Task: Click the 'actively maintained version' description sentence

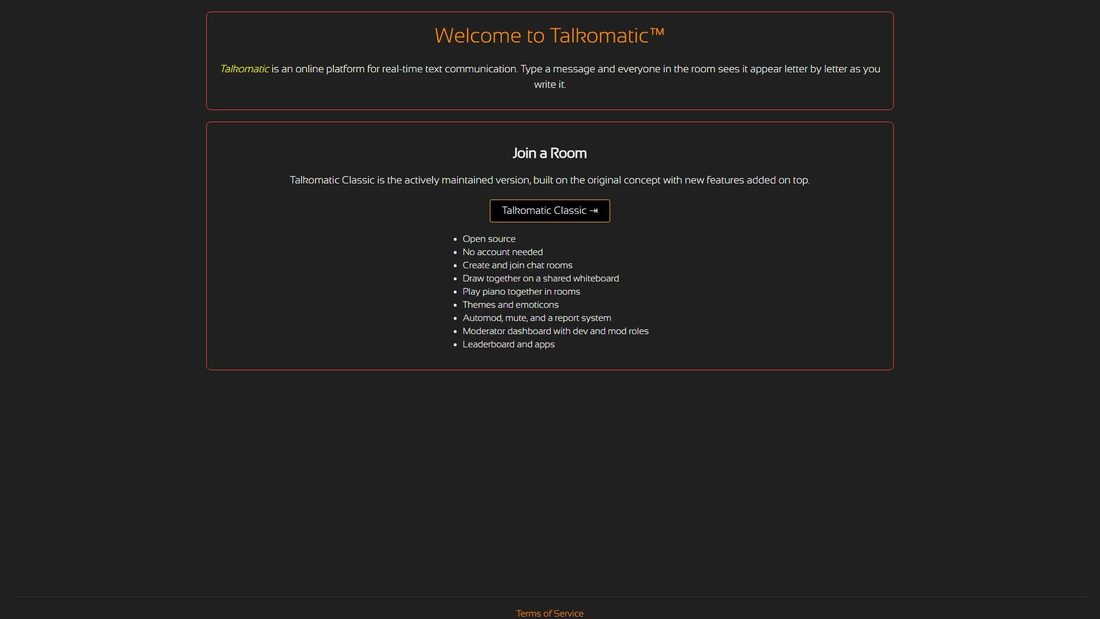Action: point(549,180)
